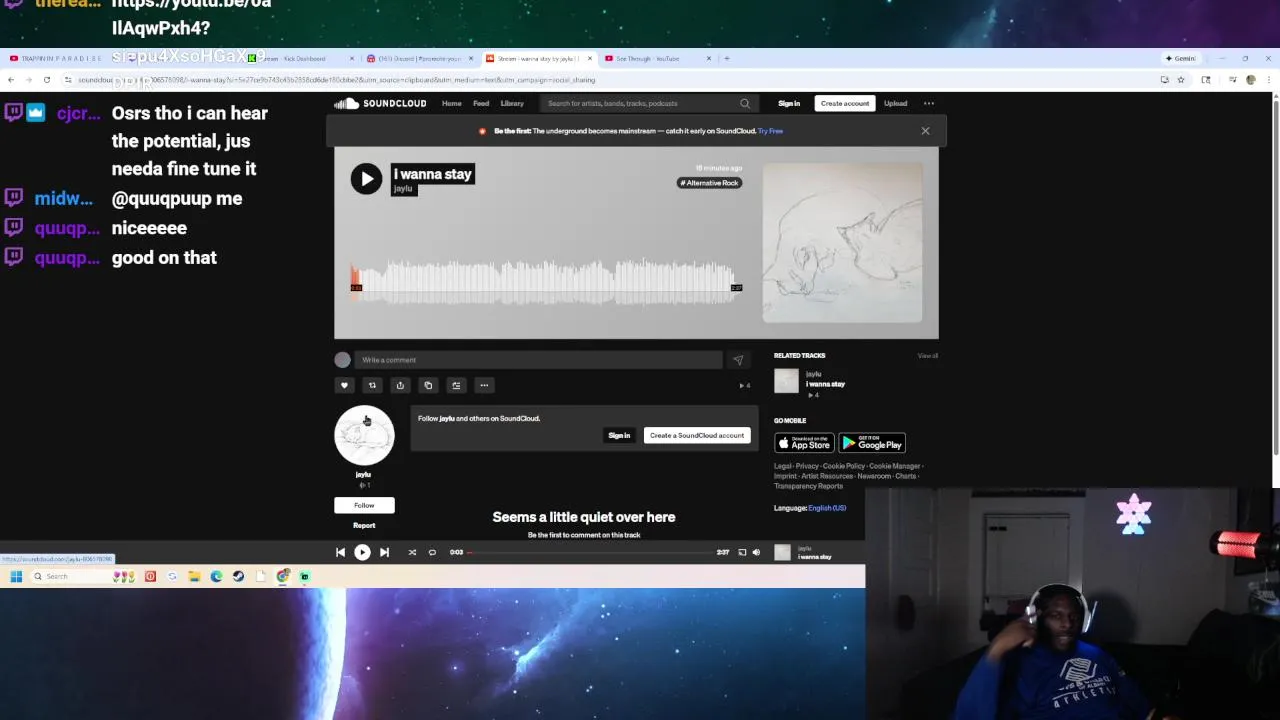1280x720 pixels.
Task: Toggle shuffle in the player bar
Action: (412, 552)
